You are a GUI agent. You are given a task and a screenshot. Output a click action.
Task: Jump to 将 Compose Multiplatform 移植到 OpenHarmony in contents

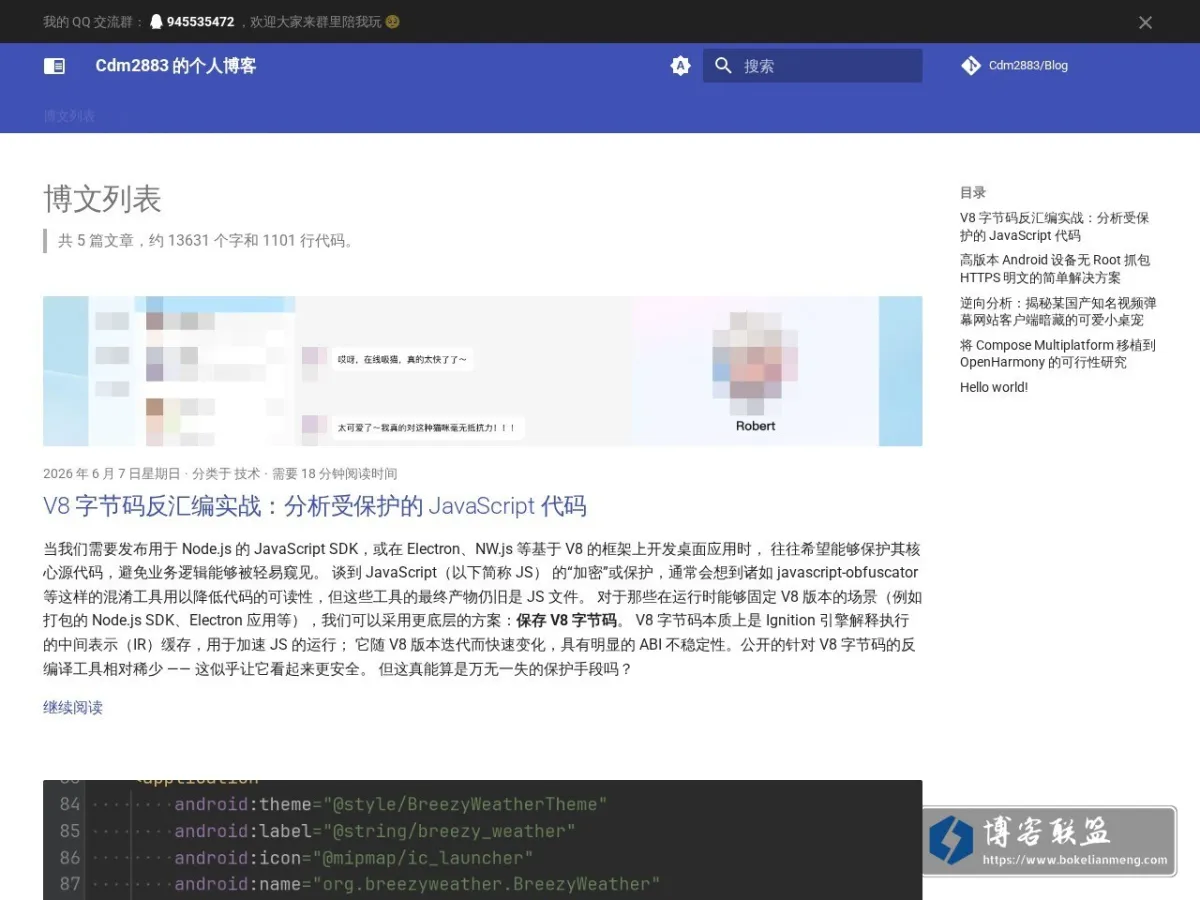1058,354
